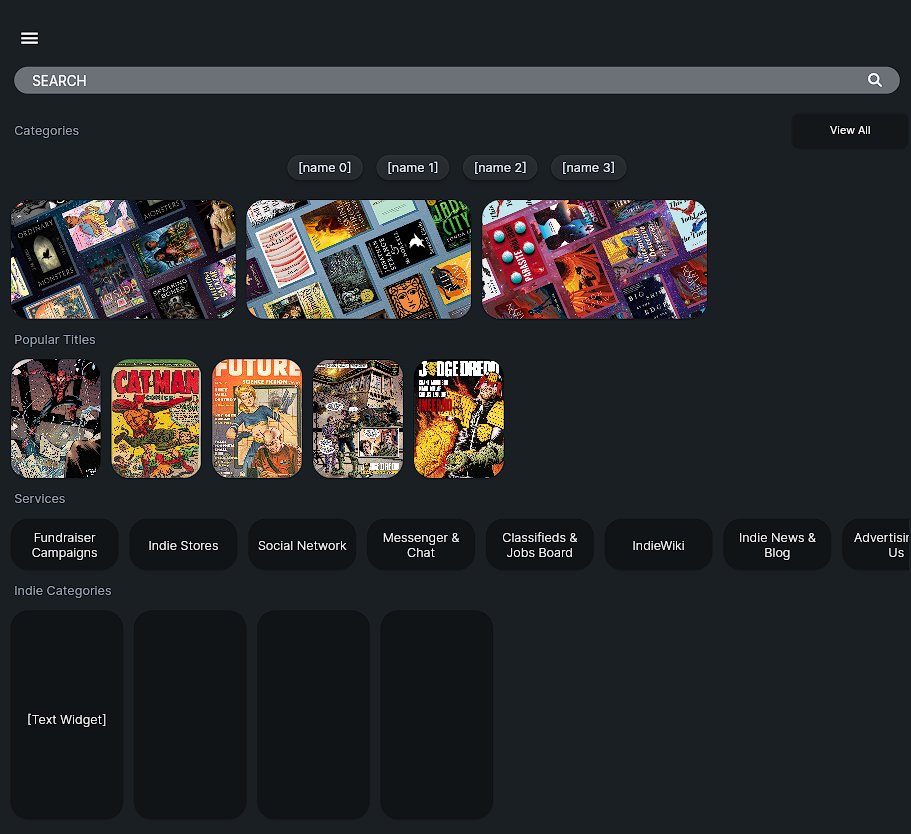Click the search magnifier icon

point(874,80)
